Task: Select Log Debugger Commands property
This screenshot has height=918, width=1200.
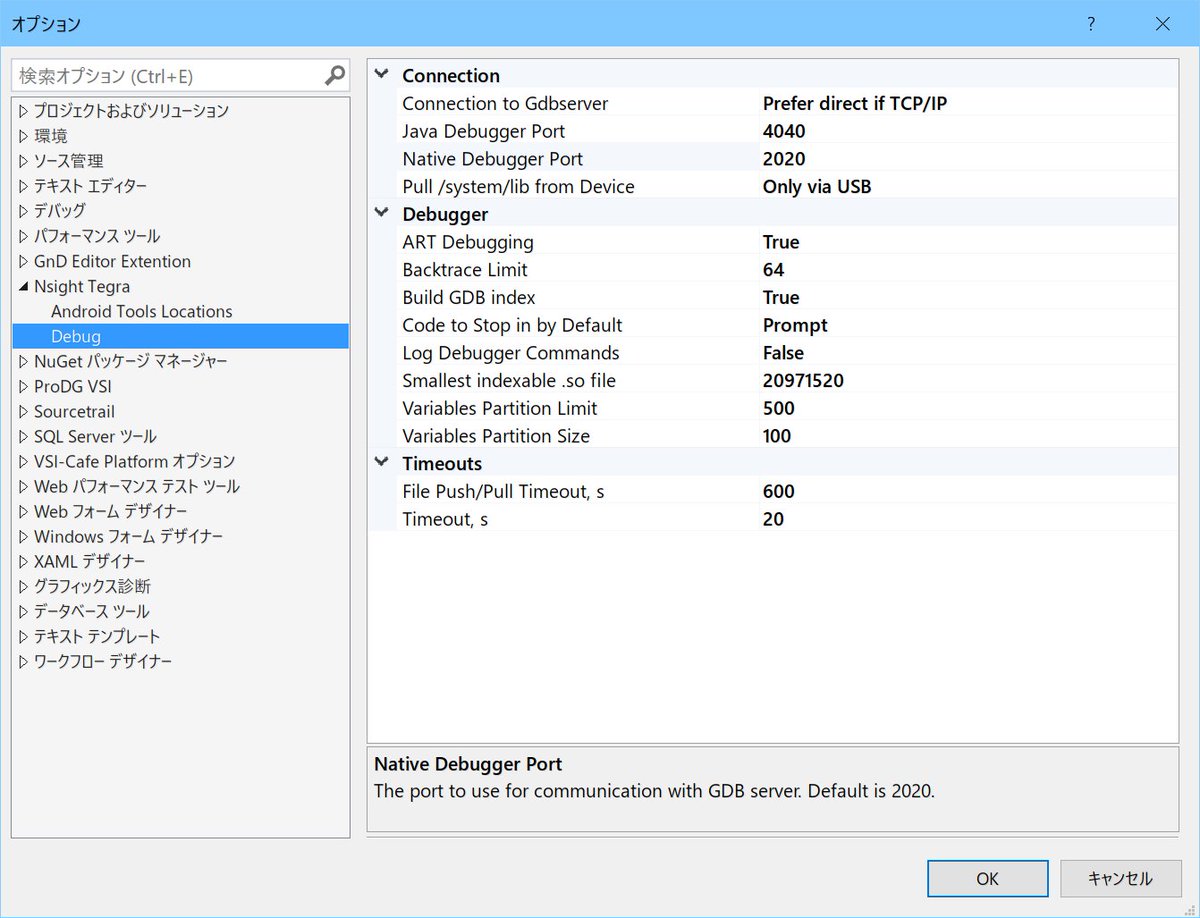Action: click(x=511, y=353)
